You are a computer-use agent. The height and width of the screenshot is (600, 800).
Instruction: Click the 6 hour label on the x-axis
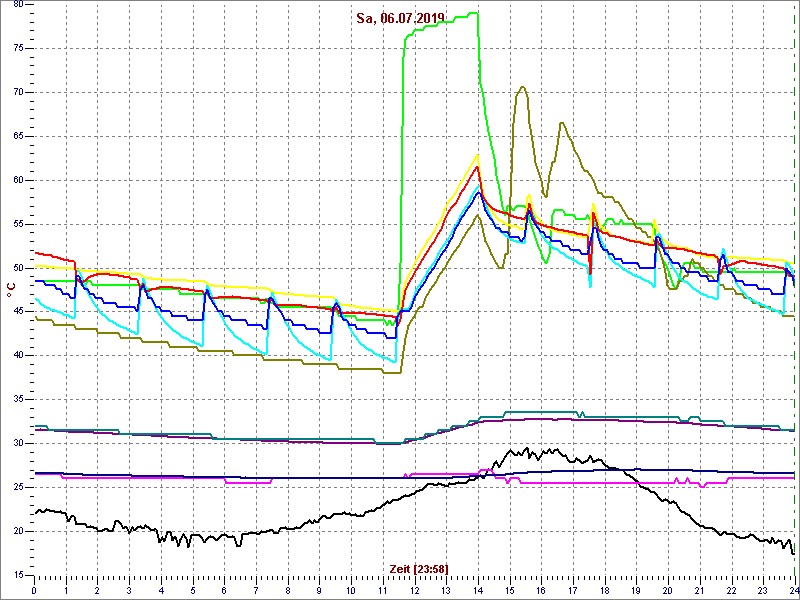[224, 590]
